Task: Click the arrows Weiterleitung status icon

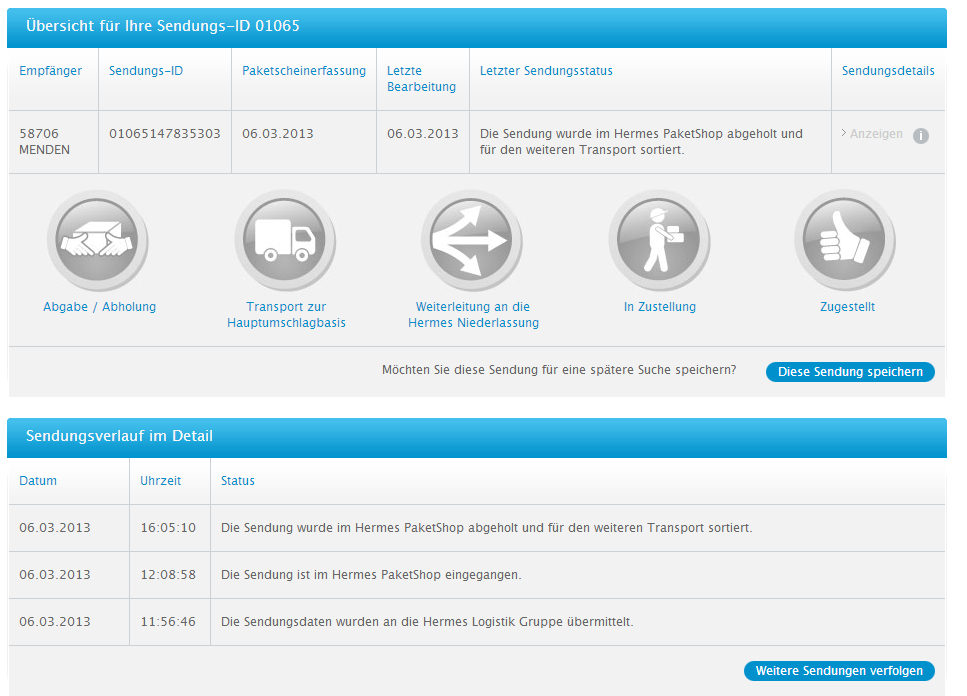Action: (472, 240)
